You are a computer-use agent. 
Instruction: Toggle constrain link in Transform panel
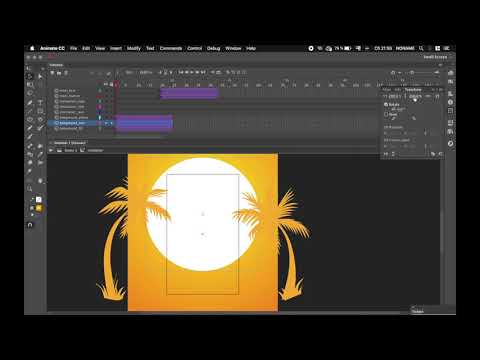[428, 96]
